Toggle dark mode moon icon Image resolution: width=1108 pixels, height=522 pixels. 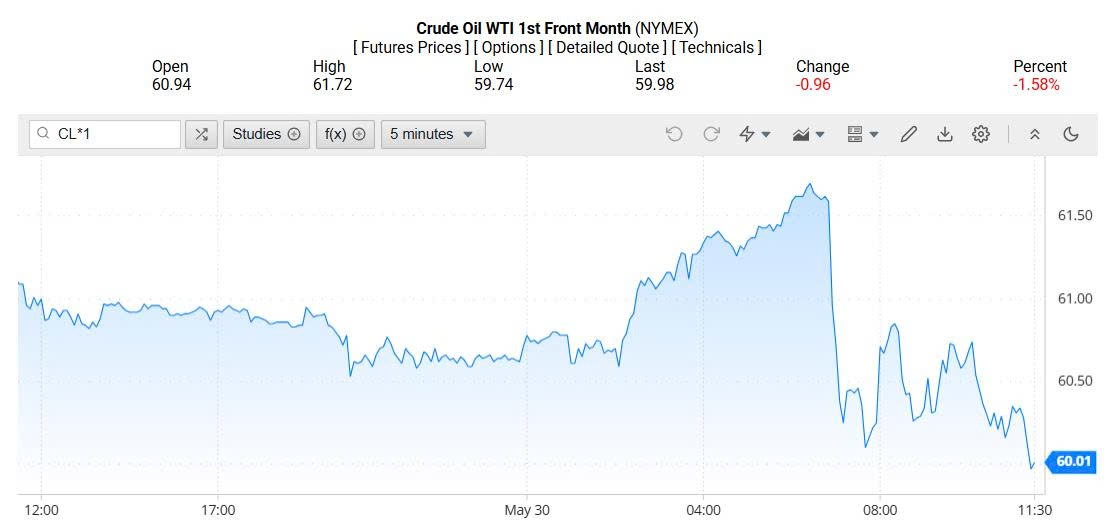click(1071, 134)
